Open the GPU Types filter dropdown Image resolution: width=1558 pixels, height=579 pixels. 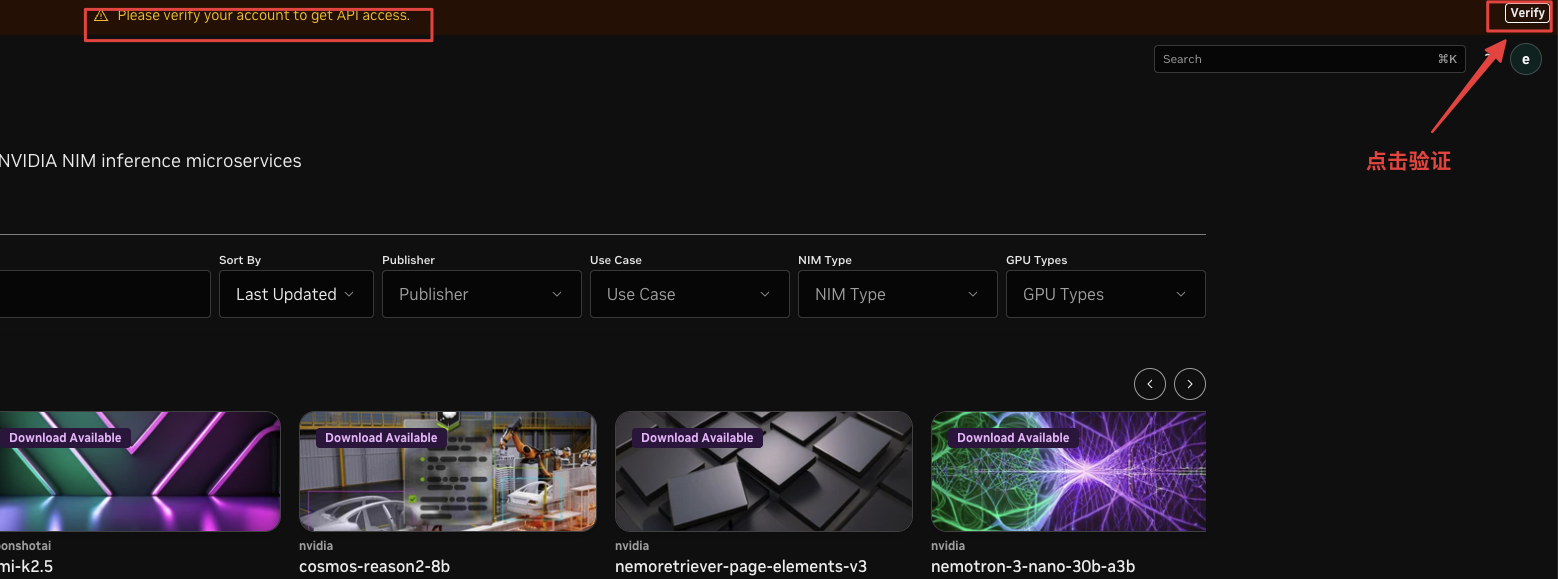1106,294
